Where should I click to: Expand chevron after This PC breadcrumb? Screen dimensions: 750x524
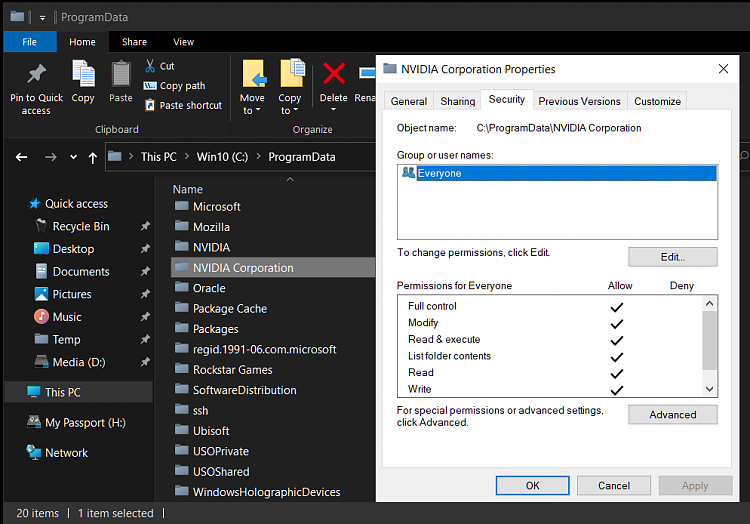point(187,156)
